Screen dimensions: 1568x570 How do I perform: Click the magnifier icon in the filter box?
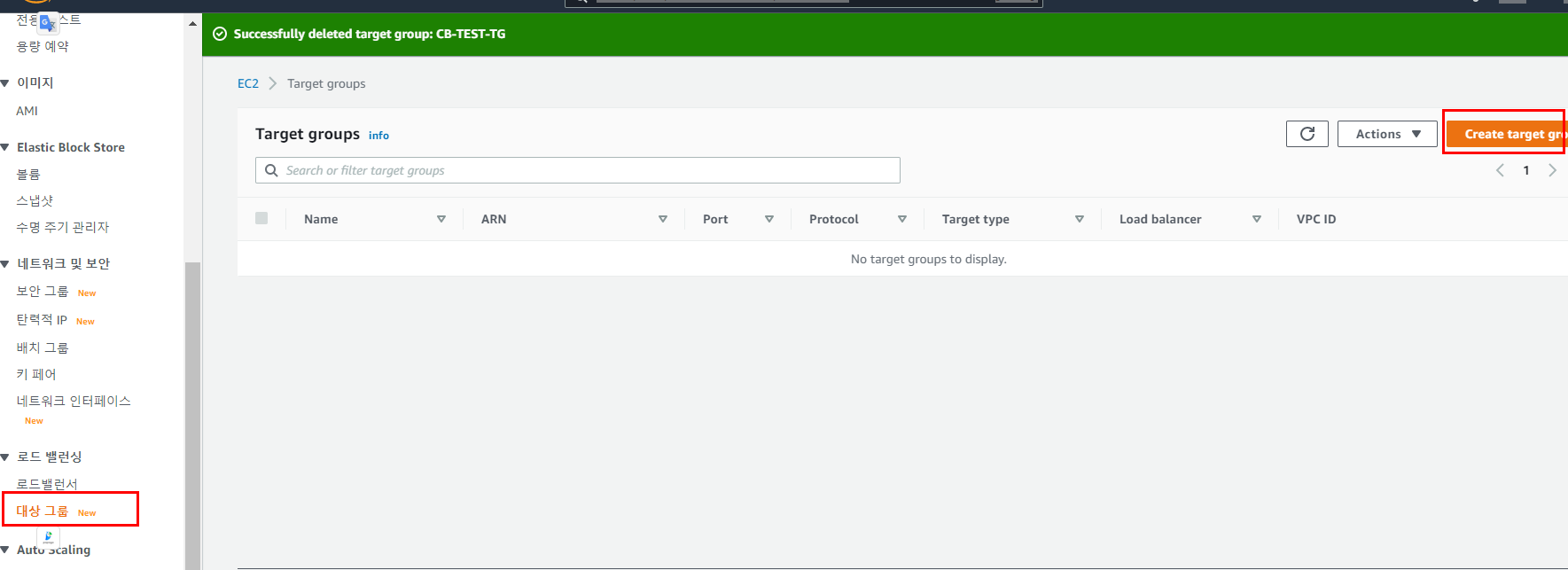tap(271, 170)
